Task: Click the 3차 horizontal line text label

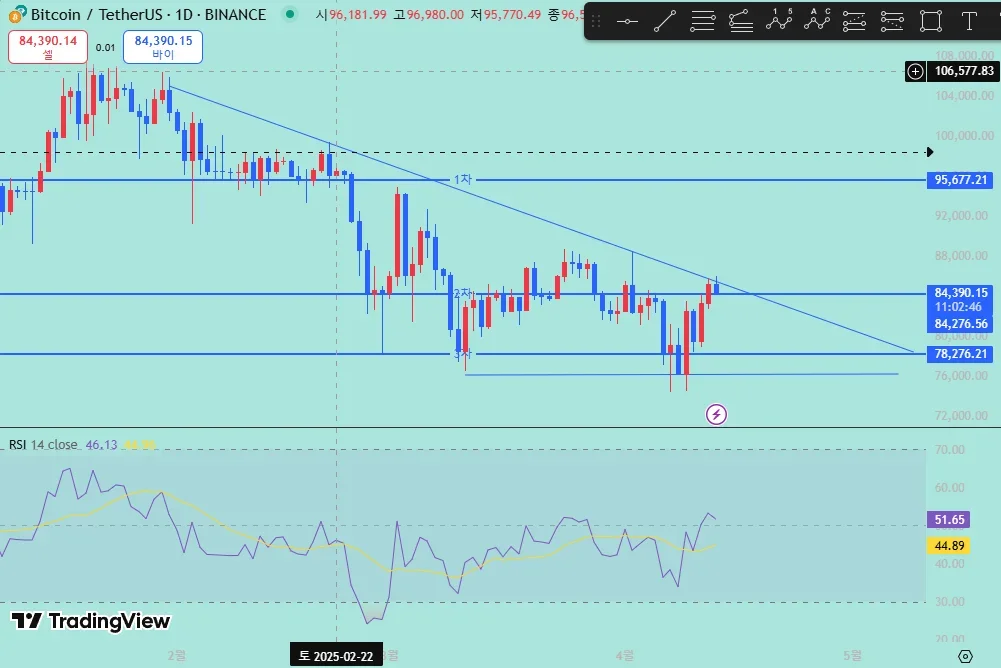Action: click(x=463, y=354)
